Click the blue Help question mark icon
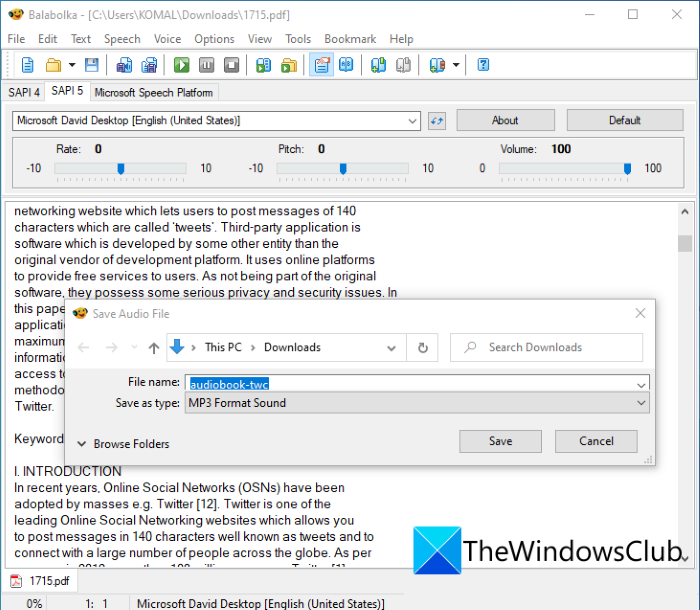Screen dimensions: 700x610 pos(484,65)
